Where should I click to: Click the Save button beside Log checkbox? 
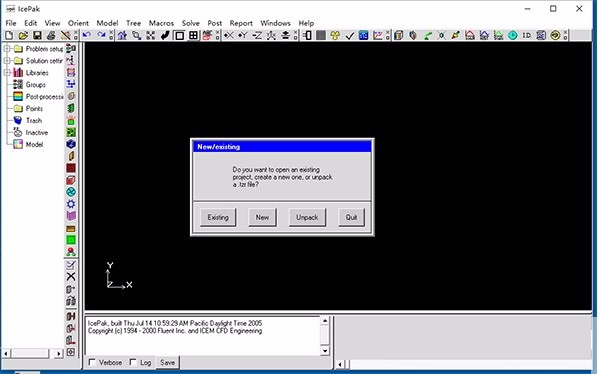(167, 362)
